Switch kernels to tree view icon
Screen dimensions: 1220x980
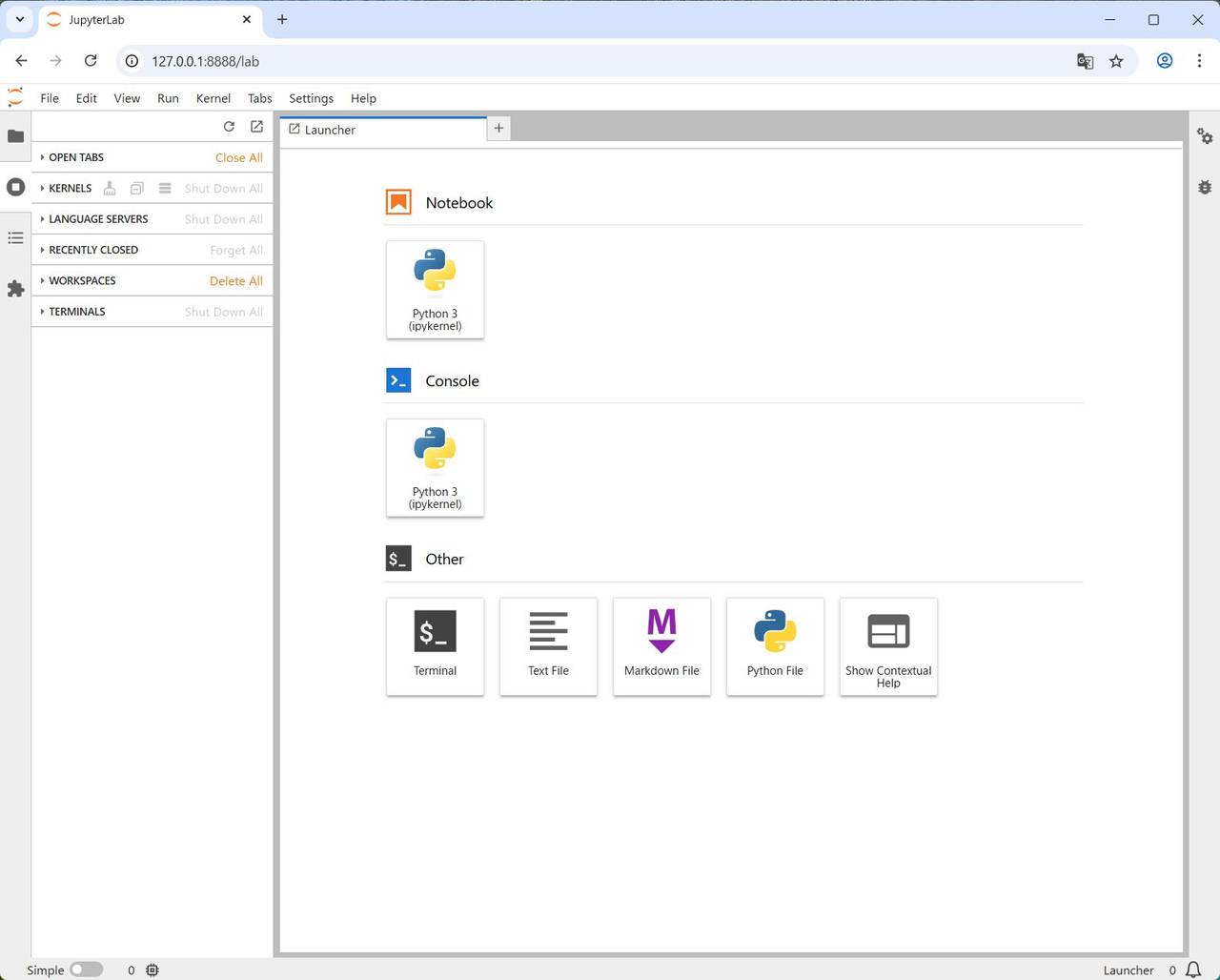click(x=137, y=189)
